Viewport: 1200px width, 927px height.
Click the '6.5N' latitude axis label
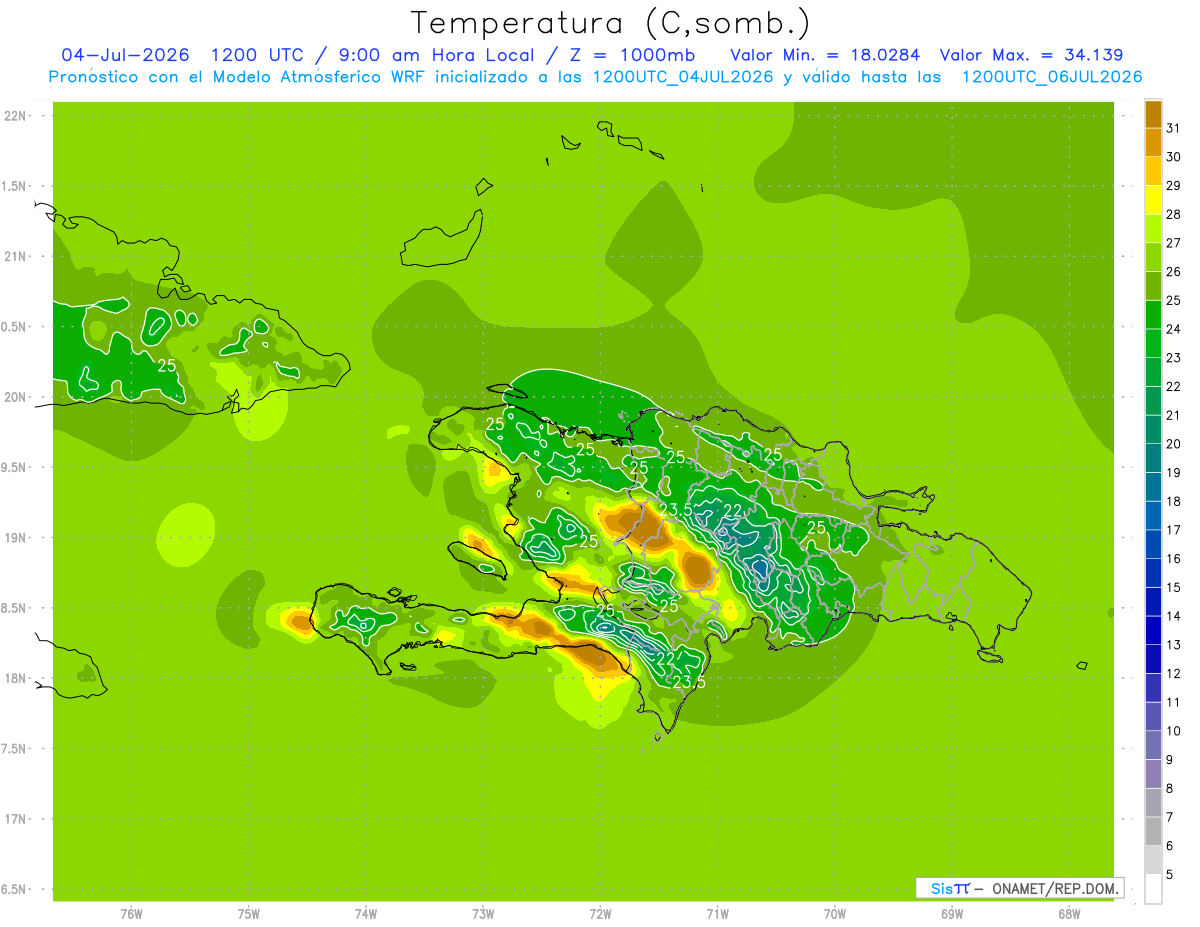pos(15,889)
